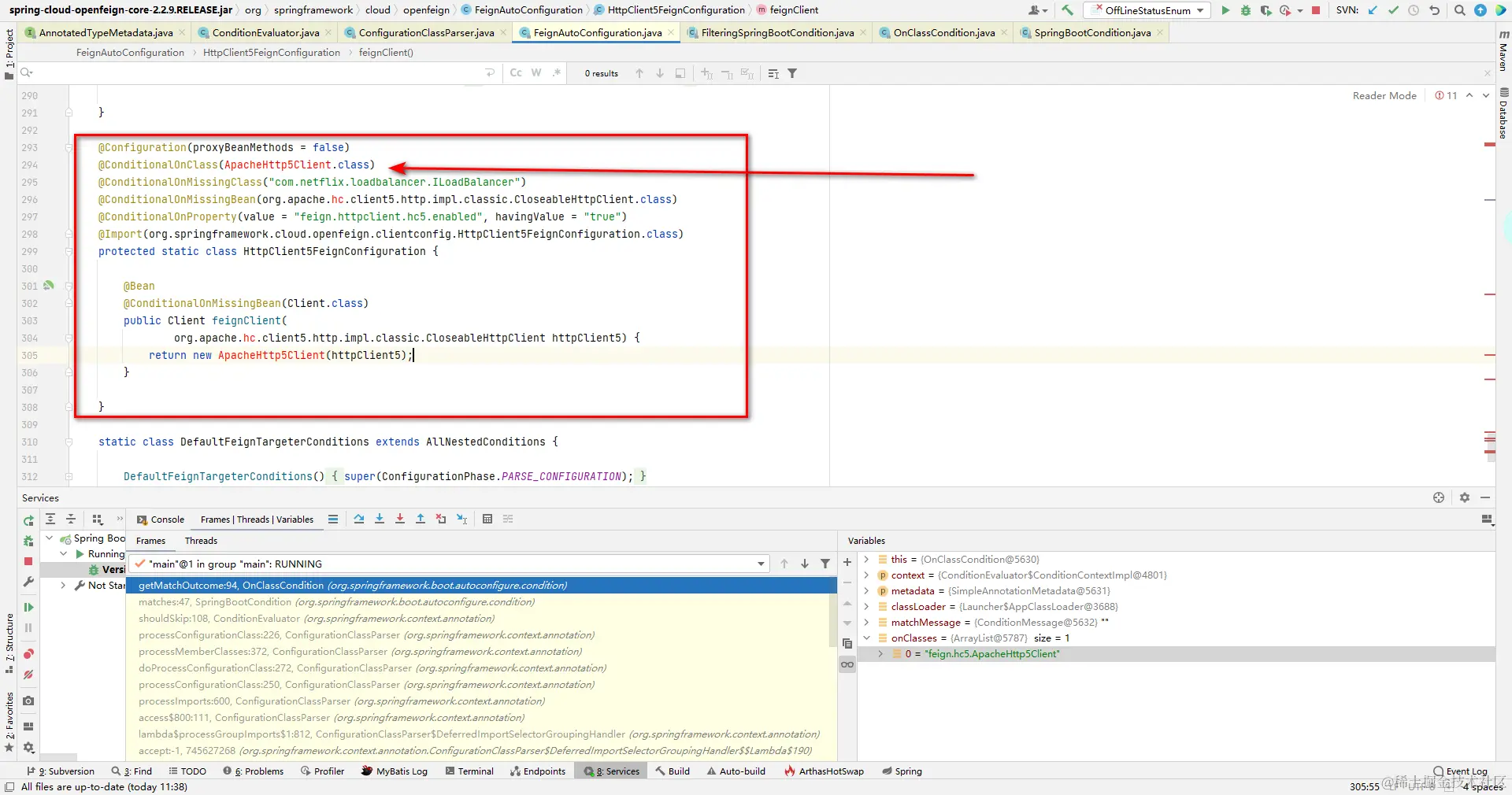Open Search Everywhere magnifier in top toolbar

coord(1460,10)
